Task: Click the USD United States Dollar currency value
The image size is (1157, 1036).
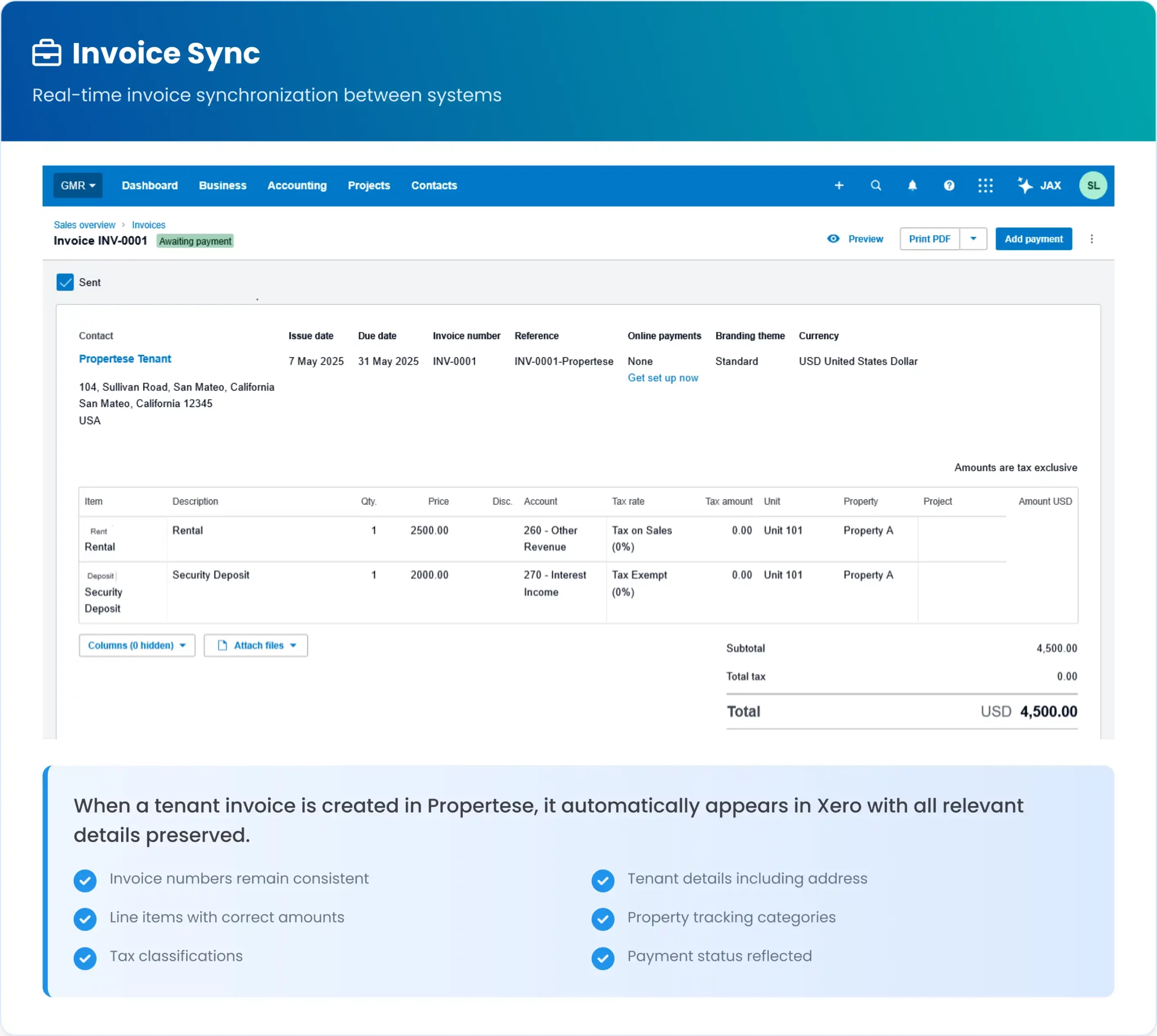Action: (x=858, y=361)
